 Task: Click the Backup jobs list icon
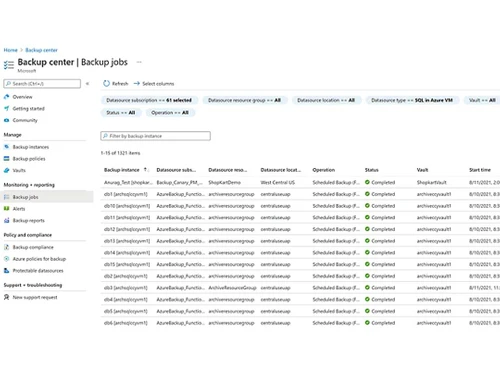tap(6, 197)
